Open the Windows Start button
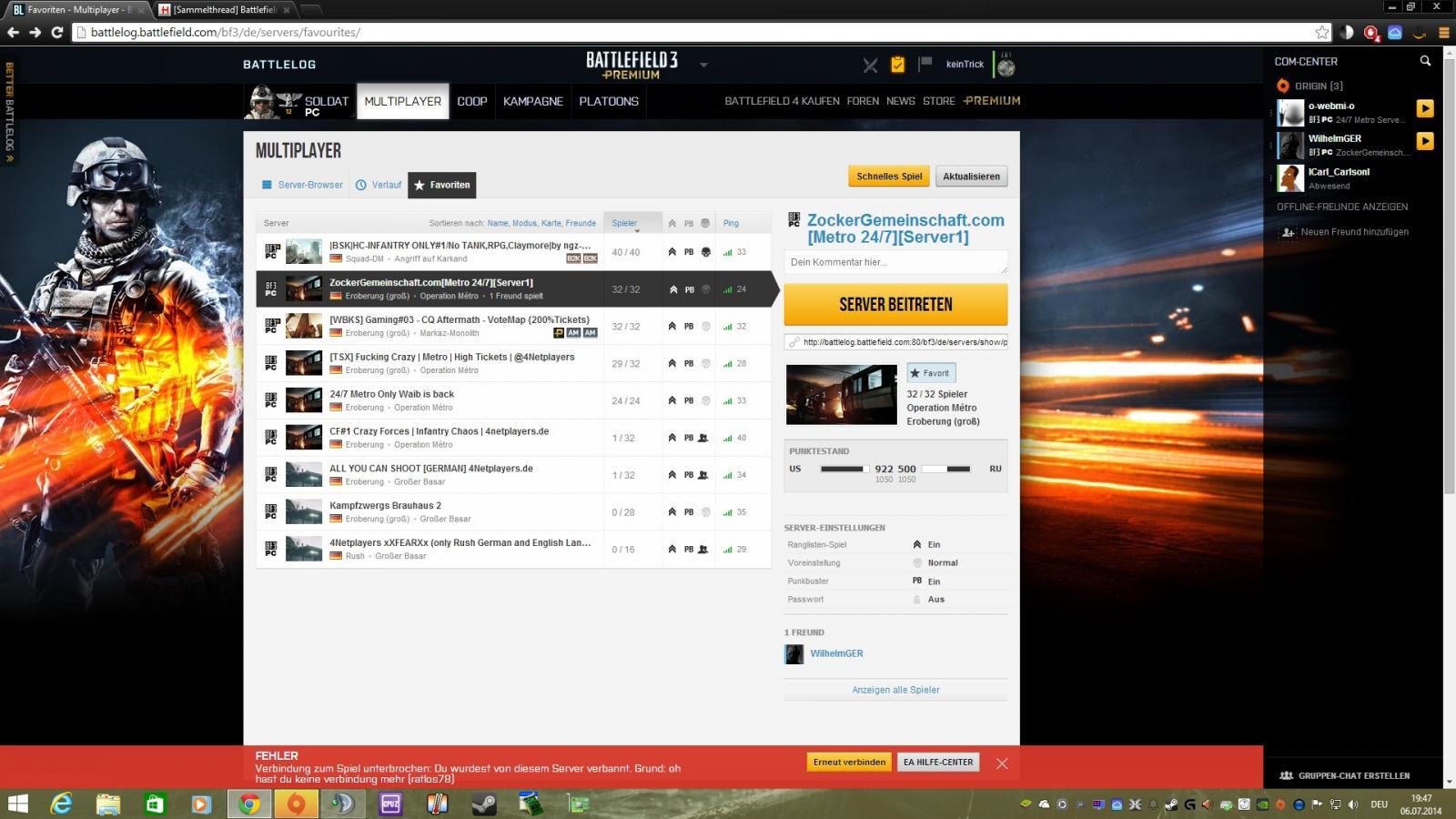The width and height of the screenshot is (1456, 819). [17, 804]
